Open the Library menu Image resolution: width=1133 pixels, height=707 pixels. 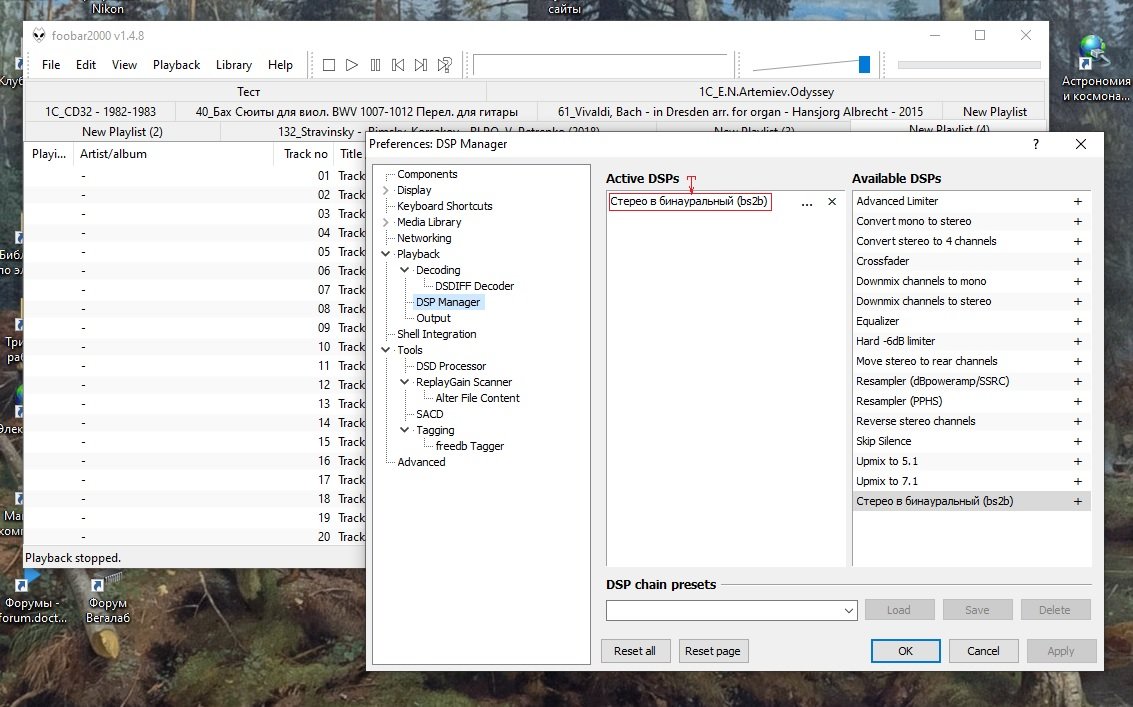coord(234,65)
